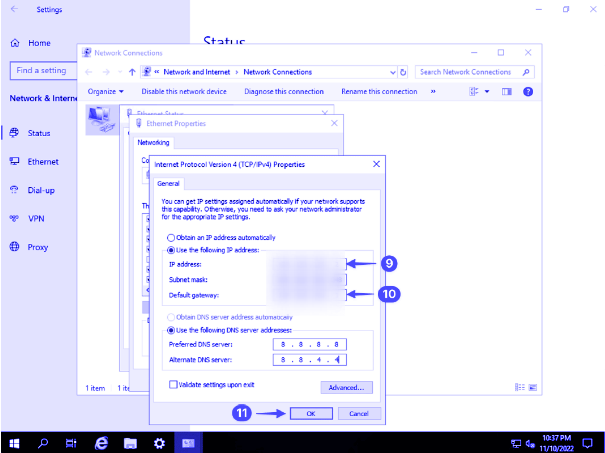This screenshot has height=453, width=605.
Task: Select the Ethernet adapter icon
Action: [x=102, y=120]
